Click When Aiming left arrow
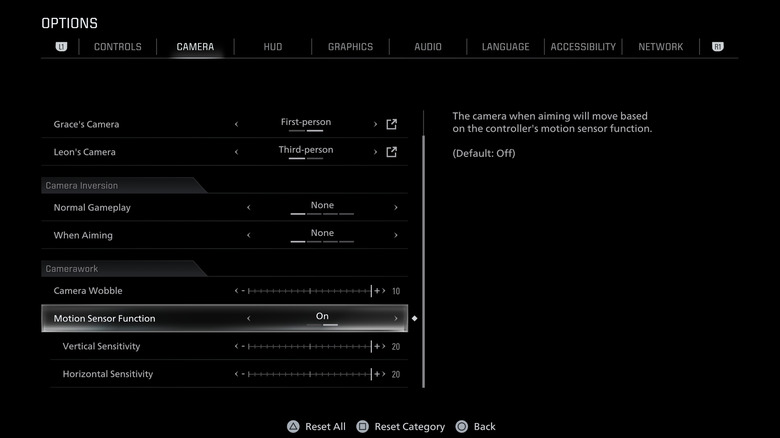 pos(249,235)
